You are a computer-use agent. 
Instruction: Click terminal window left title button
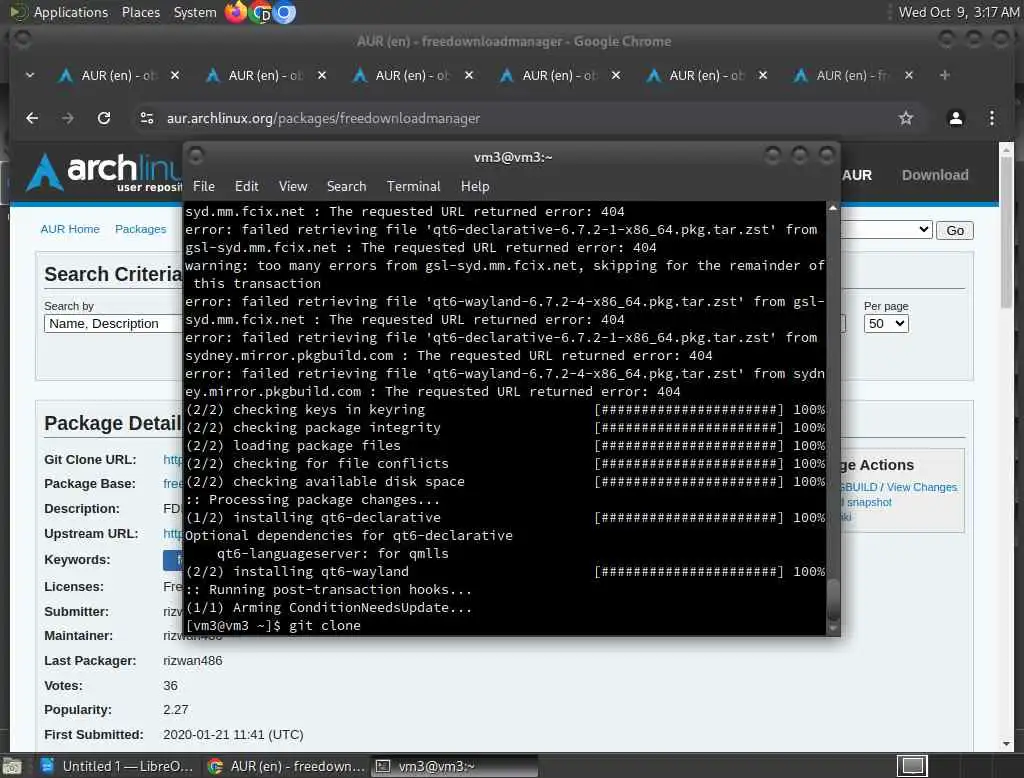coord(195,156)
